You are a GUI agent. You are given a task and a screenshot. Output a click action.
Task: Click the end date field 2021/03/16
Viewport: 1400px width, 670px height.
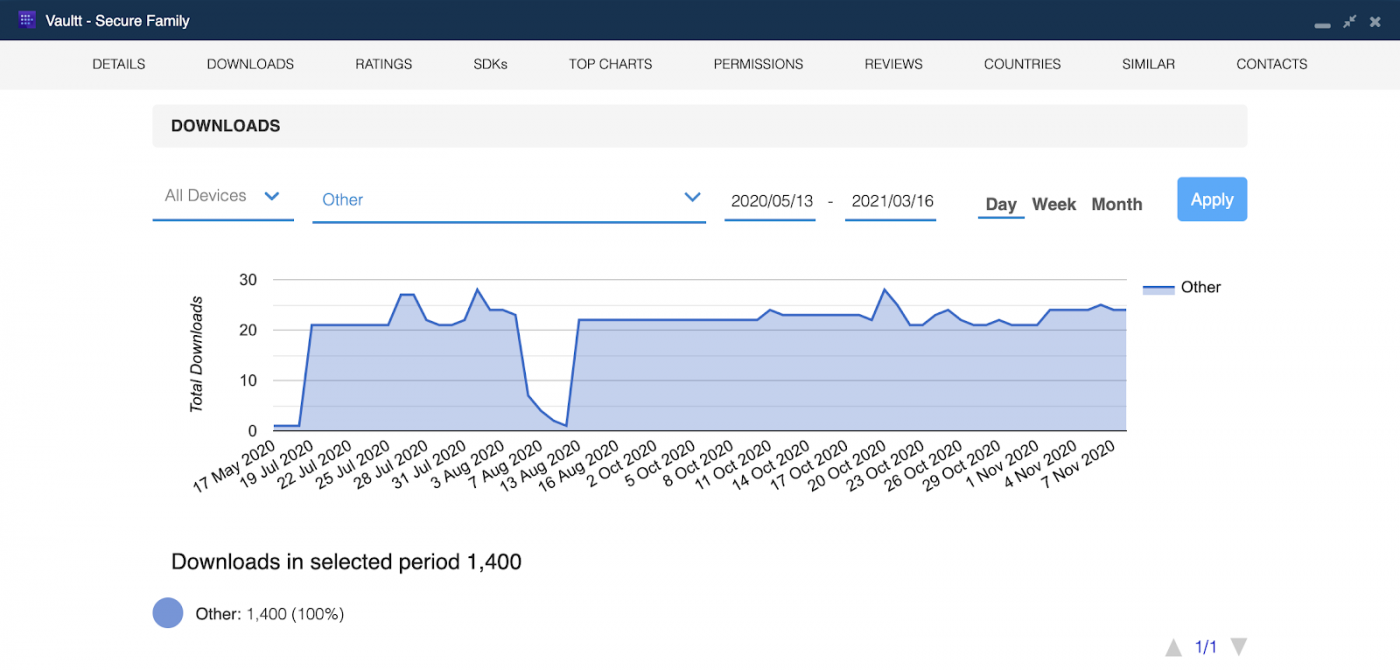click(x=891, y=201)
